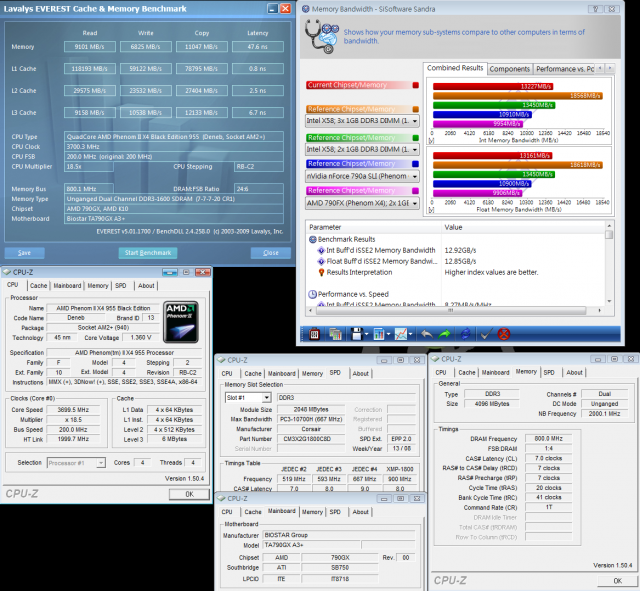Click the blue Reference Chipset/Memory color square
The height and width of the screenshot is (591, 640).
click(x=416, y=164)
